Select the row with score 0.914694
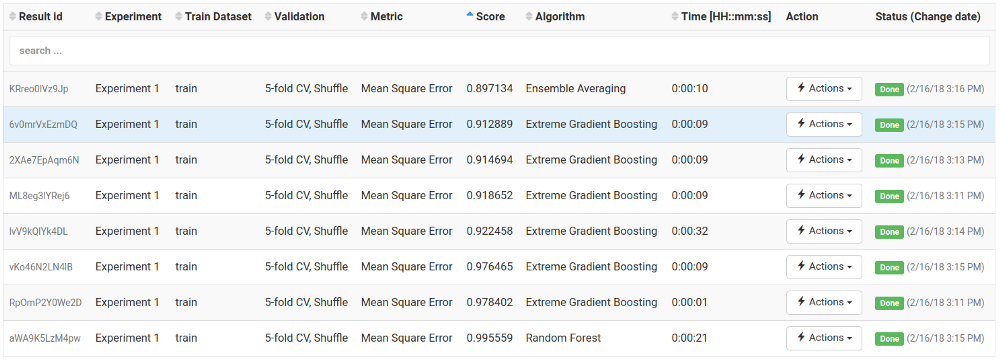 point(499,160)
